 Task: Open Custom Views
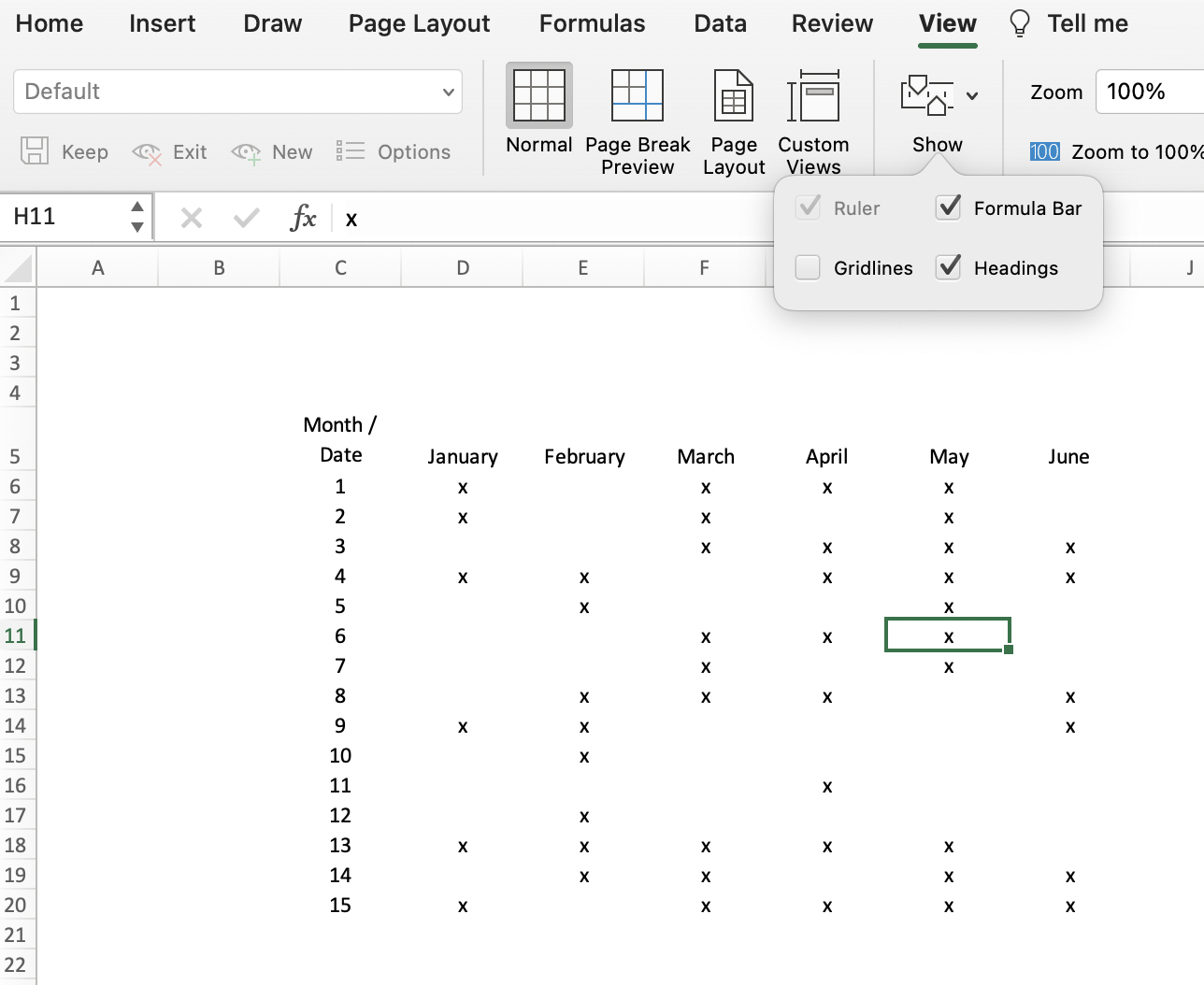point(813,121)
